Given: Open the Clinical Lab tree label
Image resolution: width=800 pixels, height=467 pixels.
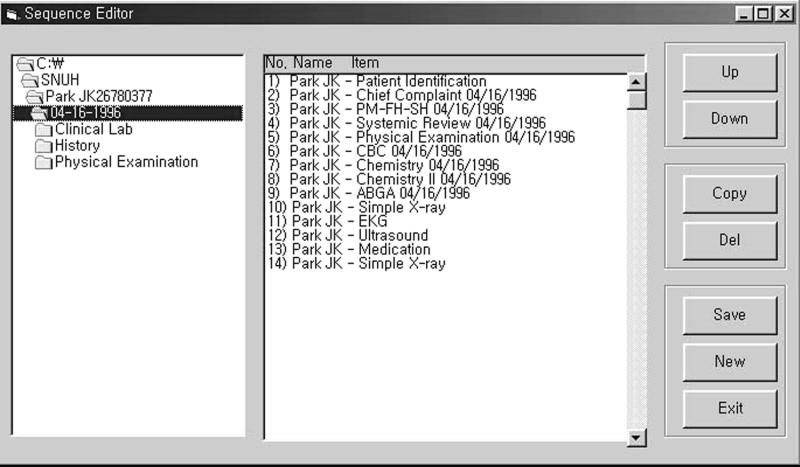Looking at the screenshot, I should [x=94, y=129].
